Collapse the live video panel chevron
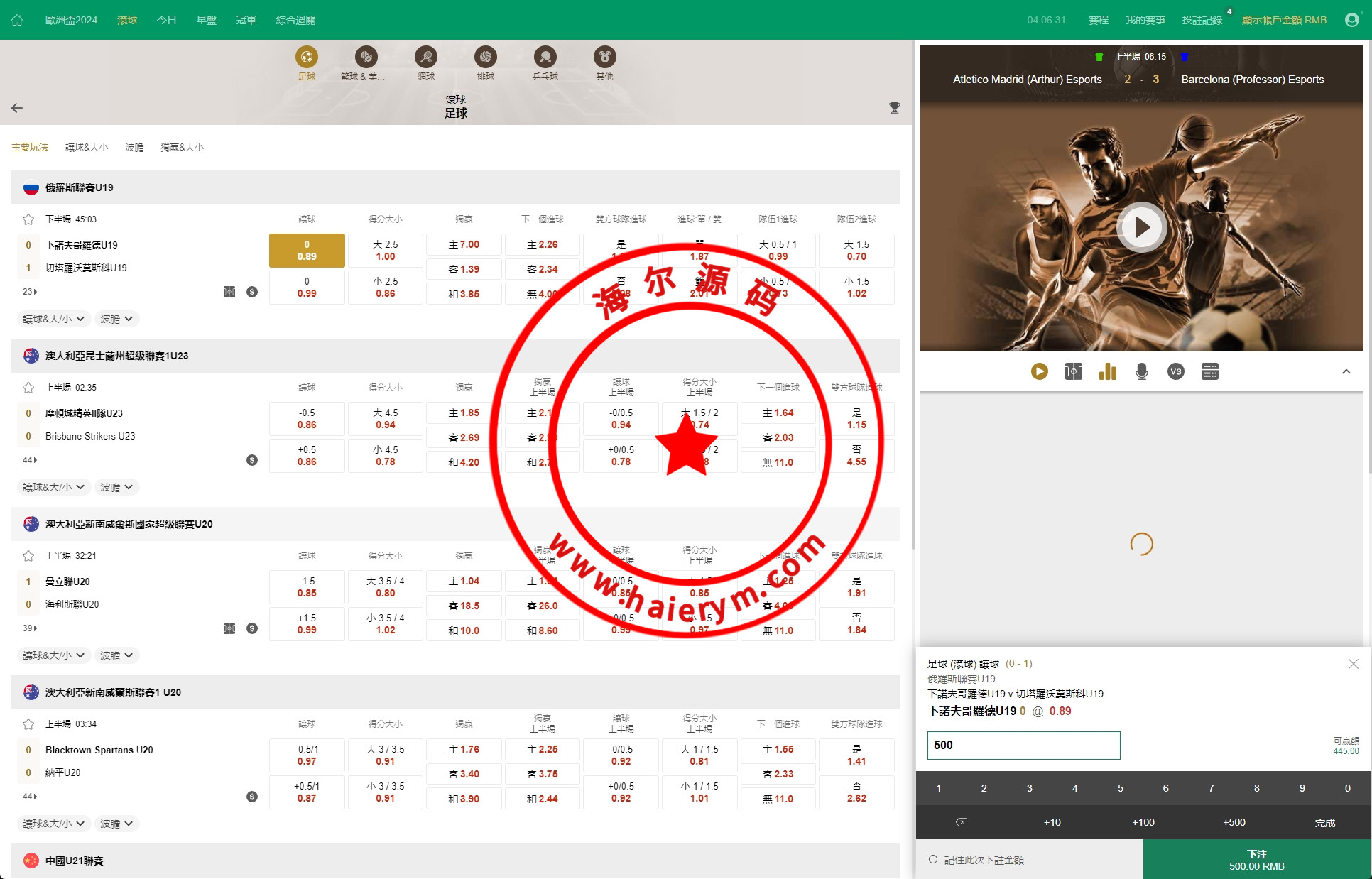This screenshot has height=879, width=1372. [1346, 371]
